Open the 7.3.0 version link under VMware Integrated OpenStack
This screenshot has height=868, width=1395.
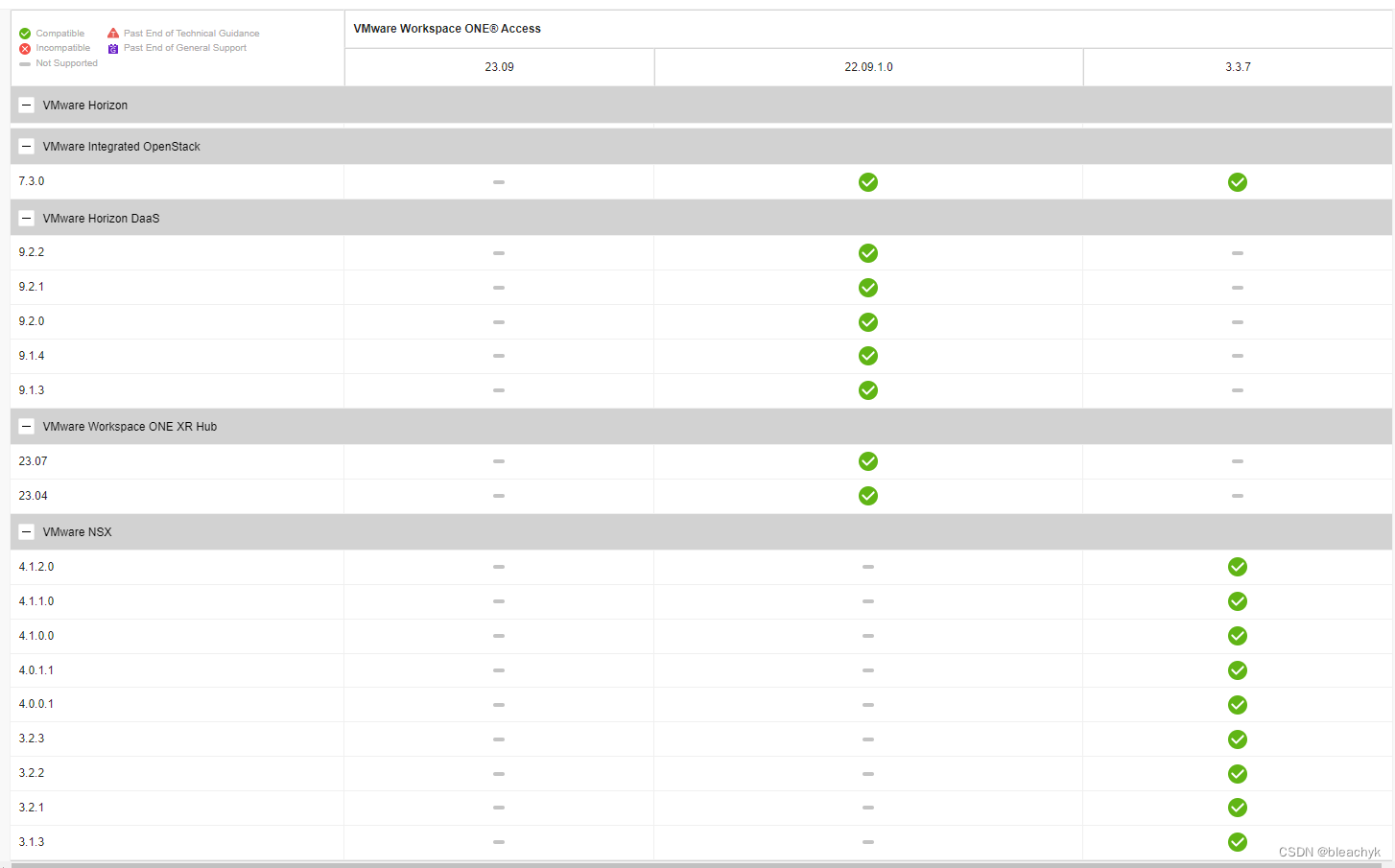[32, 181]
